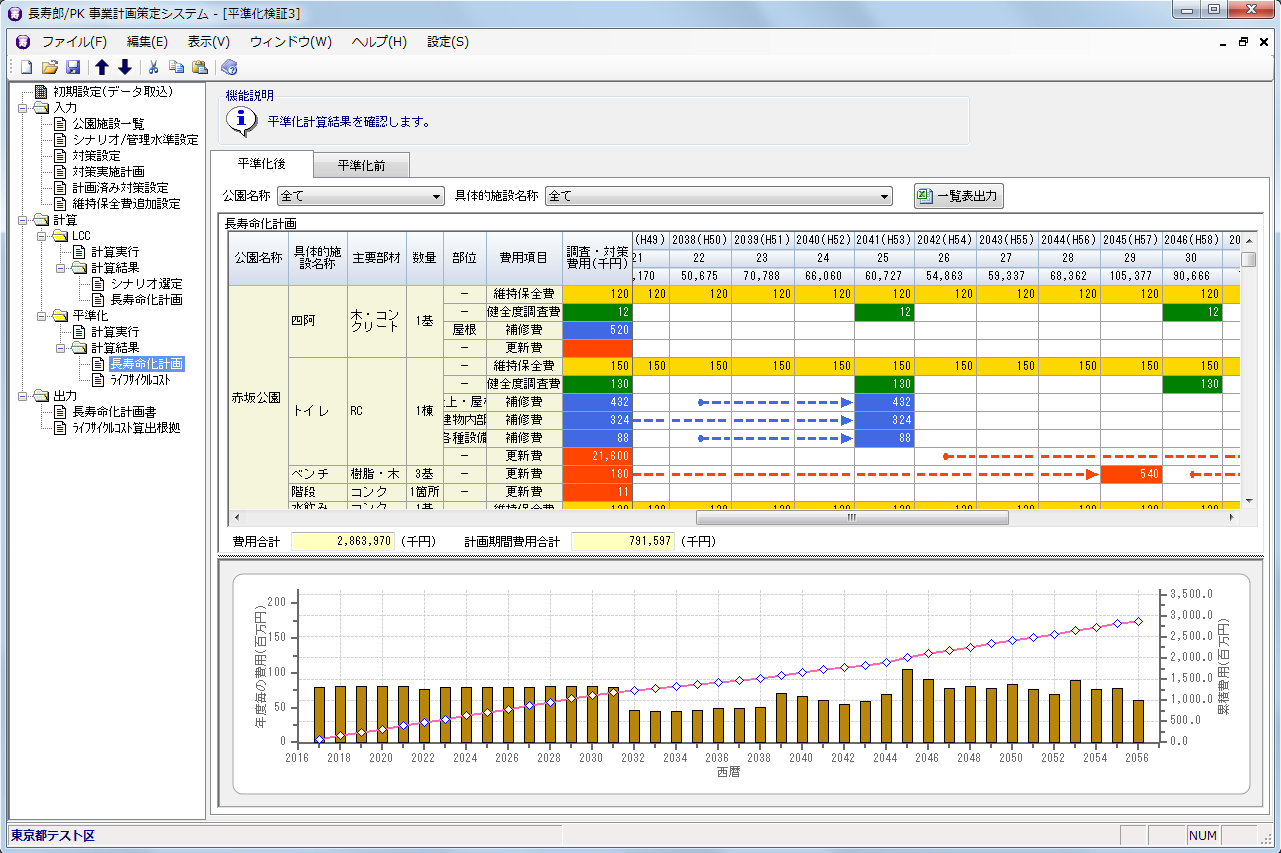This screenshot has width=1281, height=853.
Task: Click the Copy toolbar icon
Action: pyautogui.click(x=176, y=67)
